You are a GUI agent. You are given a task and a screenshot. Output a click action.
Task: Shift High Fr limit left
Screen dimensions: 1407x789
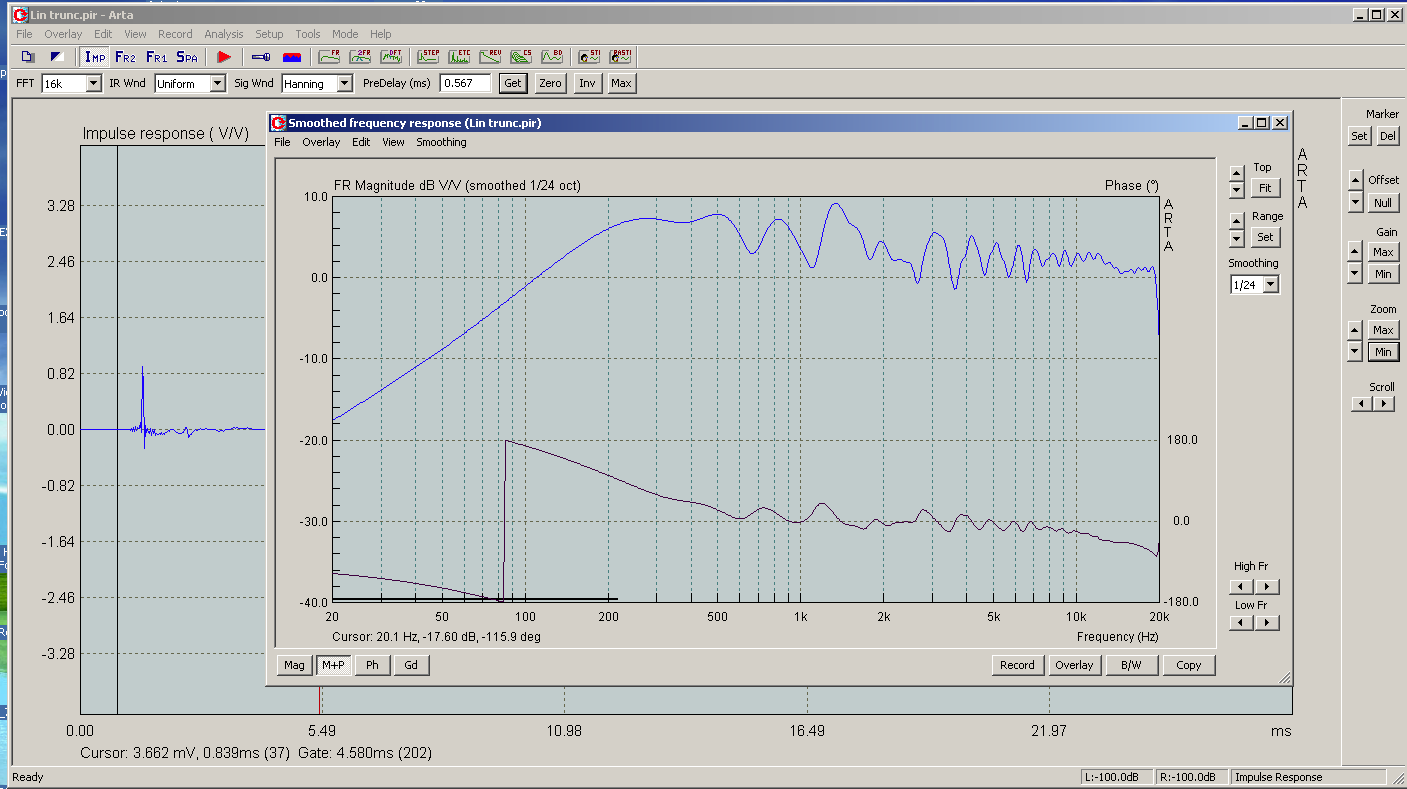(1241, 587)
